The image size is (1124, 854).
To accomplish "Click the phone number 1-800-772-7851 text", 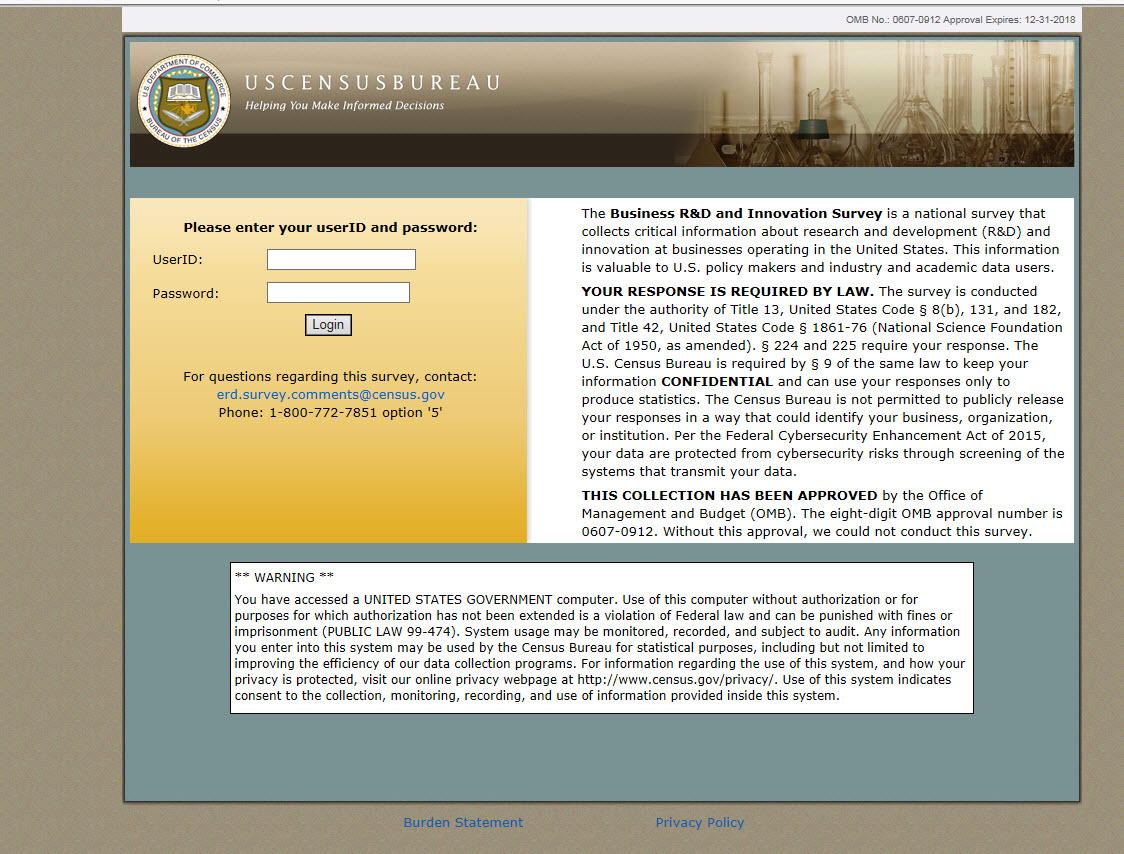I will click(323, 412).
